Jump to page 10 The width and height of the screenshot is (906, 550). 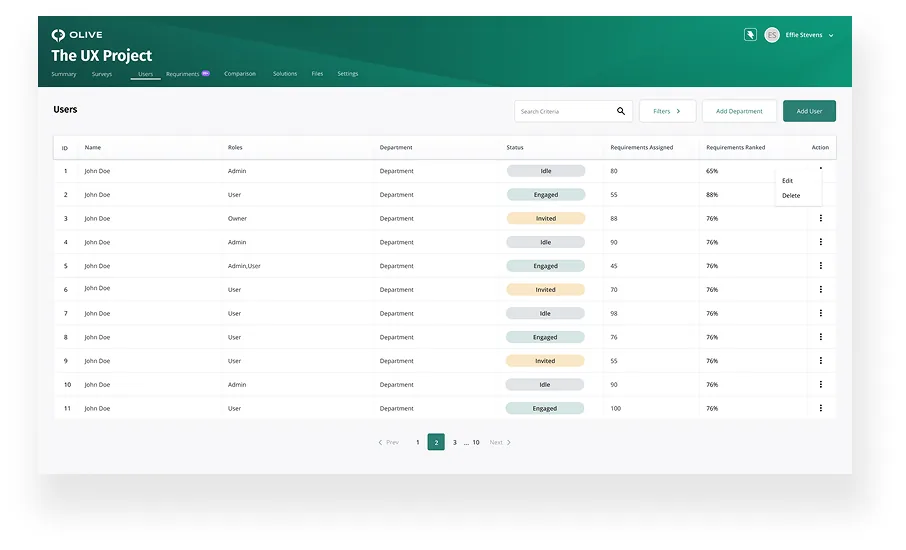pyautogui.click(x=476, y=443)
